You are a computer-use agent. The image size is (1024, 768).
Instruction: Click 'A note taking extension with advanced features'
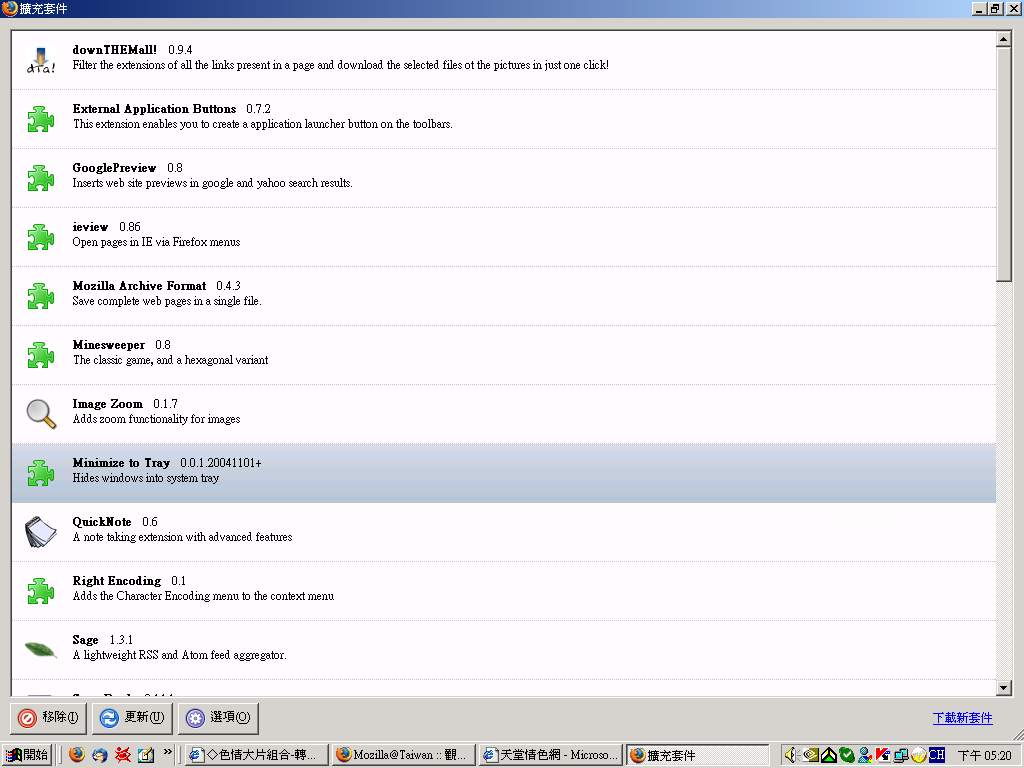click(x=182, y=537)
